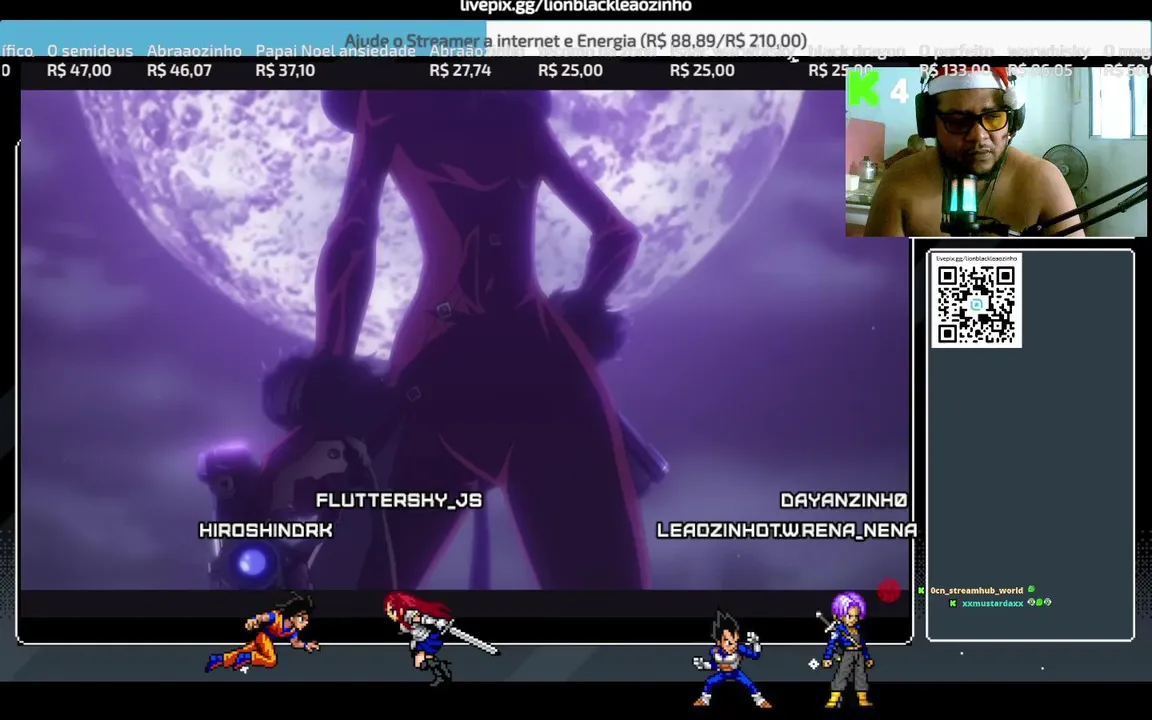
Task: Click the donation amount "R$ 37,10"
Action: coord(285,71)
